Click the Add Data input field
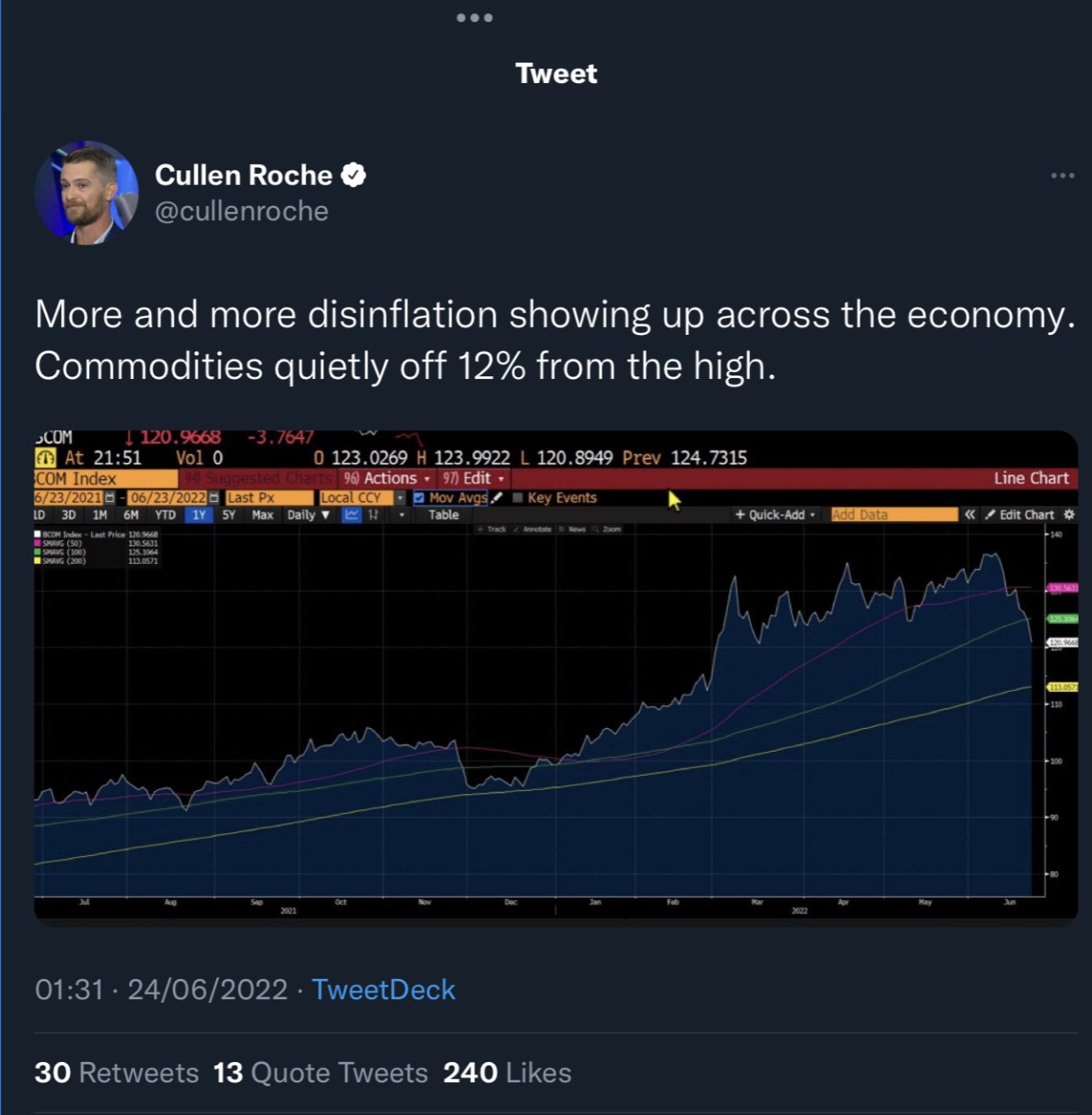Screen dimensions: 1092x1115 pos(893,514)
